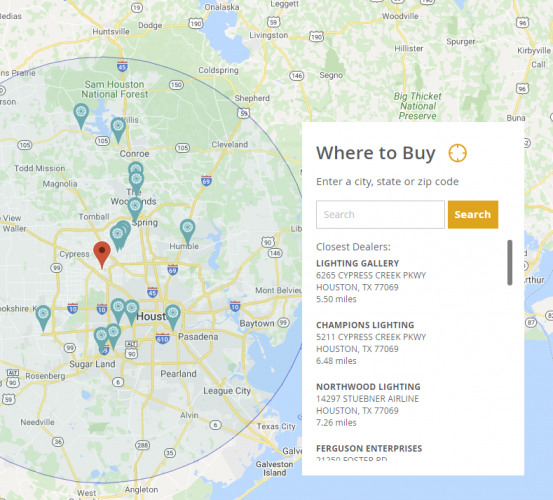Click the Cleveland label on map
Viewport: 553px width, 500px height.
coord(230,144)
